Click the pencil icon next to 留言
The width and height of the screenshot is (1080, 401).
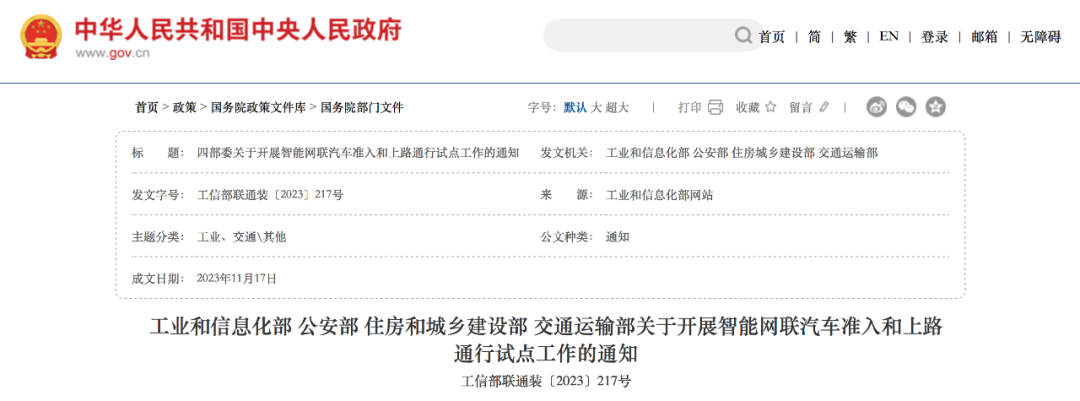[825, 107]
